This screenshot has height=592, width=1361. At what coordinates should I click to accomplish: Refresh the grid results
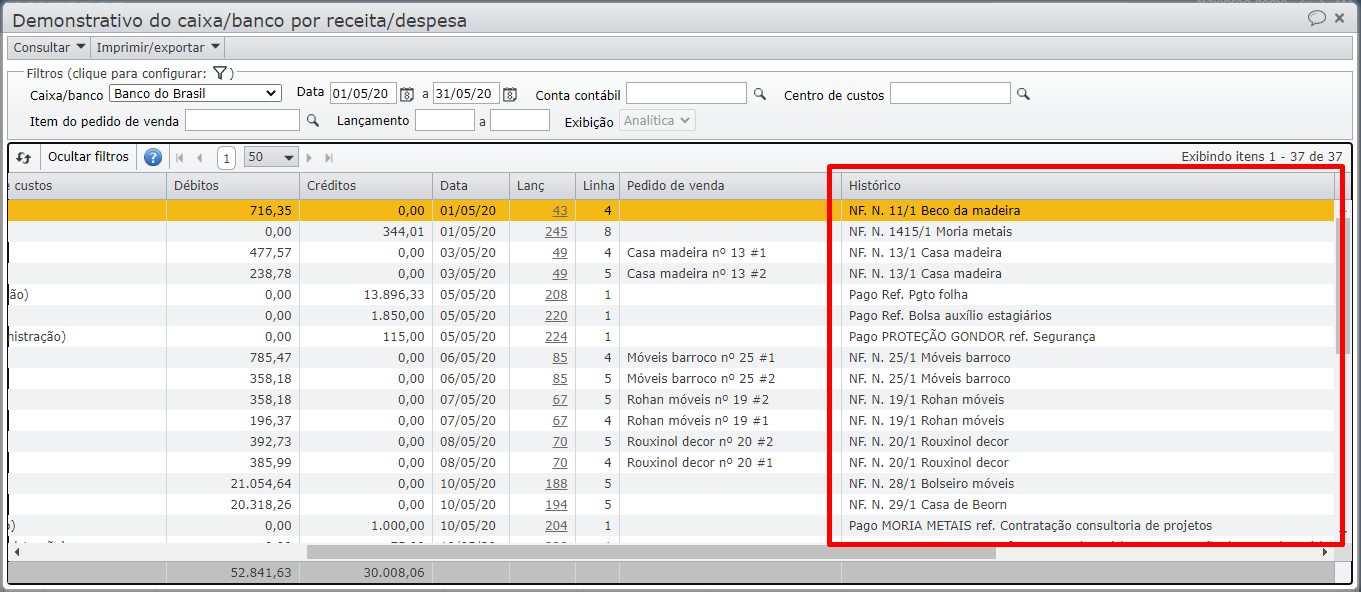coord(24,157)
